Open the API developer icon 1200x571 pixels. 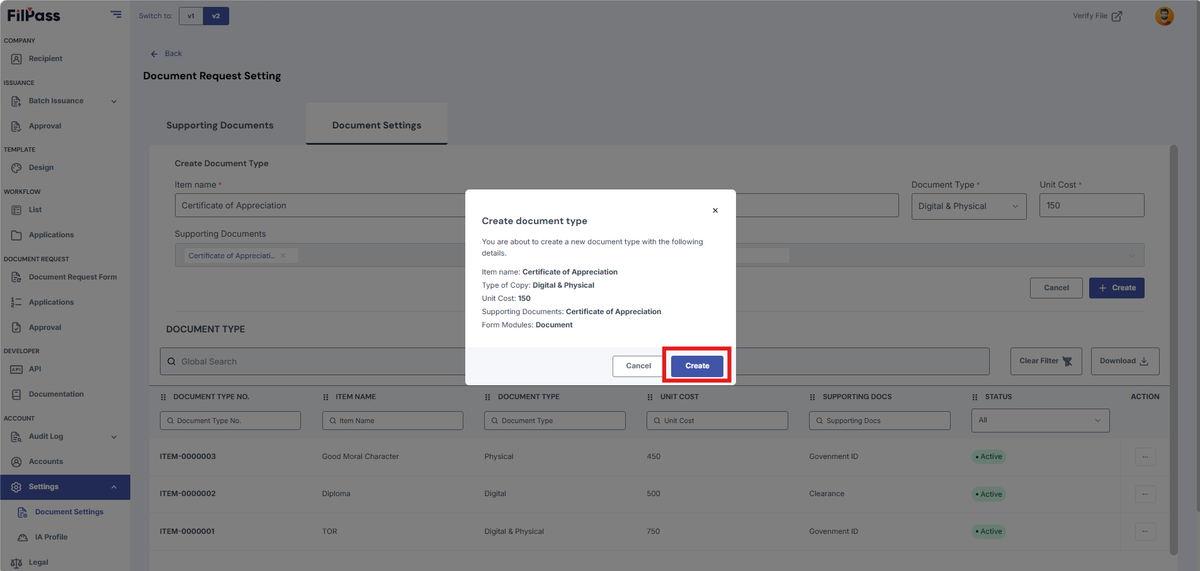(16, 369)
